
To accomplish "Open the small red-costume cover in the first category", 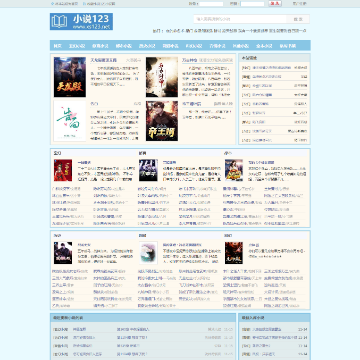I will (63, 170).
